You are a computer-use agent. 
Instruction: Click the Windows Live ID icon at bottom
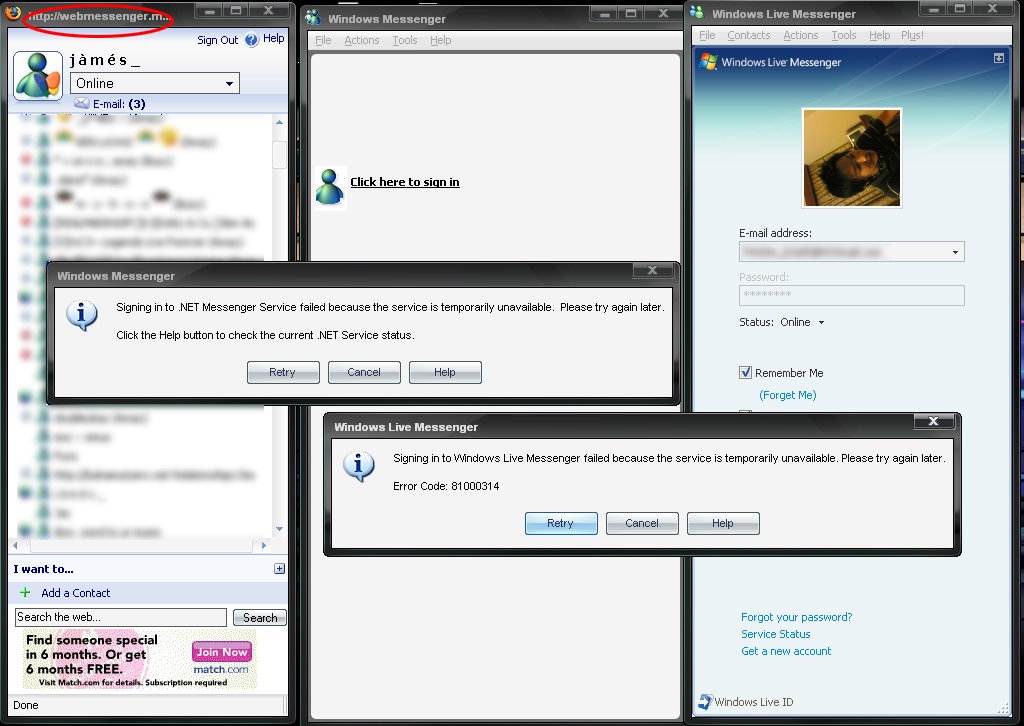(704, 702)
